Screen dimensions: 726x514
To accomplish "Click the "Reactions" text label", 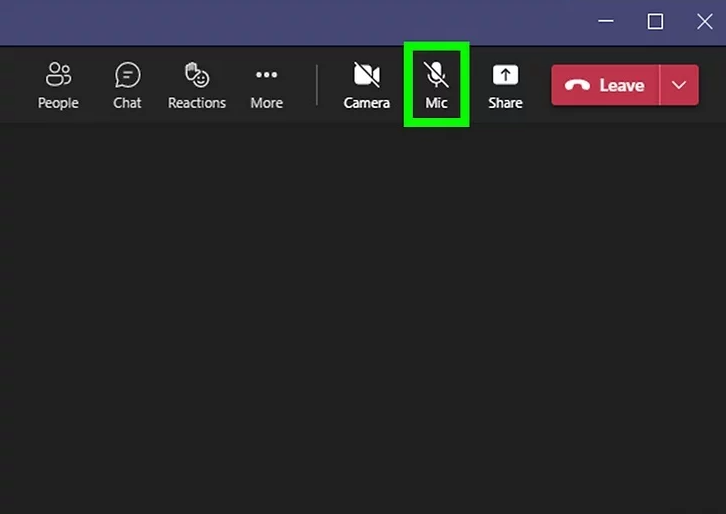I will click(x=197, y=103).
